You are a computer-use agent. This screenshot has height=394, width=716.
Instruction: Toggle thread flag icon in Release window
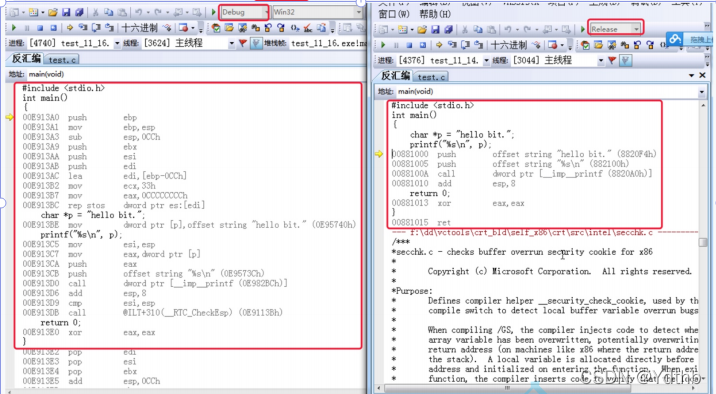click(612, 60)
